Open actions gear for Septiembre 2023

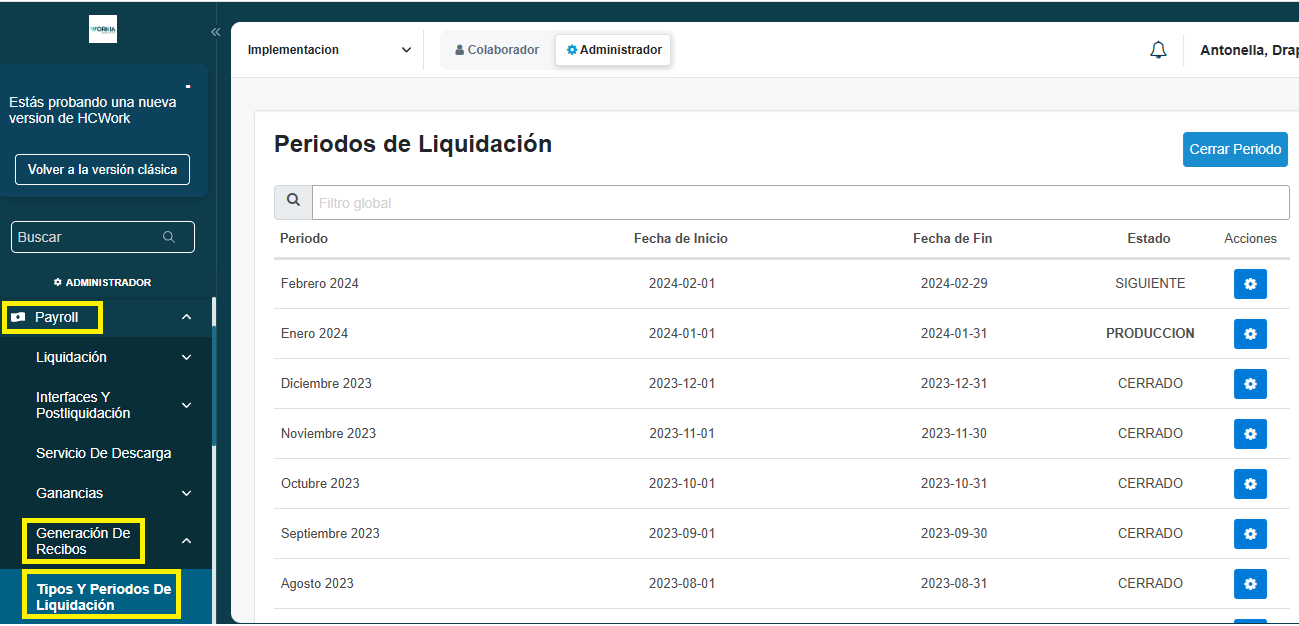(1250, 534)
